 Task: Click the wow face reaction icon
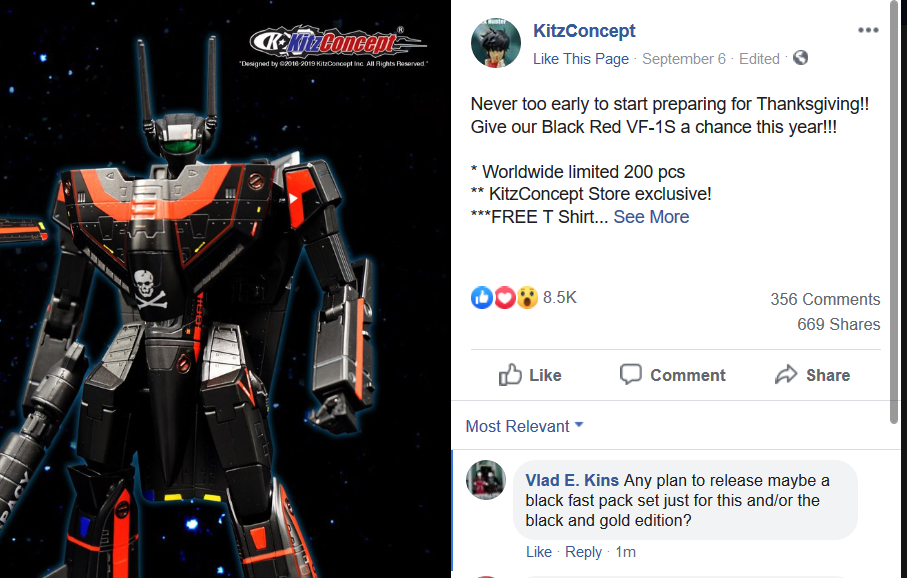tap(527, 297)
